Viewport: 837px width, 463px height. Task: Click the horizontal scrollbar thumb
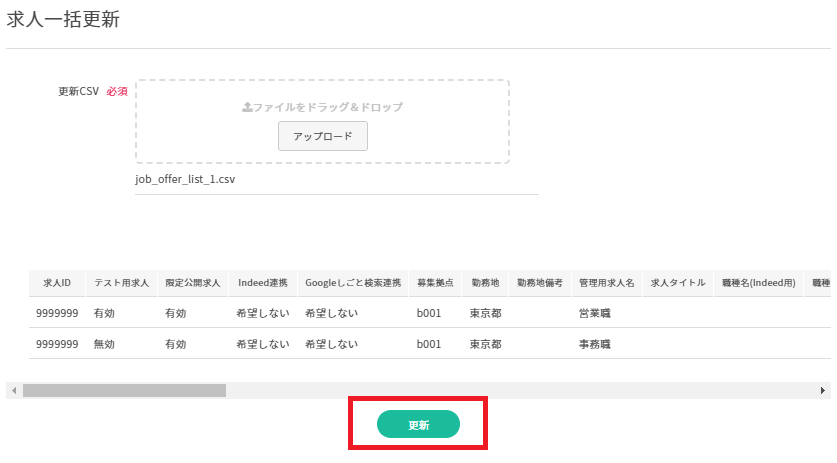click(124, 390)
